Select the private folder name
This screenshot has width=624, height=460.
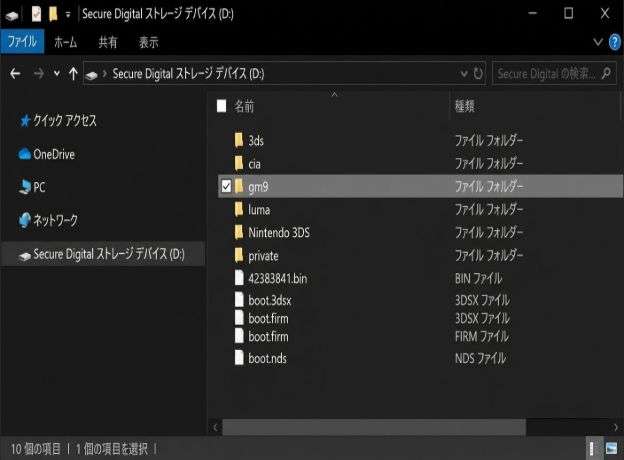pos(263,256)
